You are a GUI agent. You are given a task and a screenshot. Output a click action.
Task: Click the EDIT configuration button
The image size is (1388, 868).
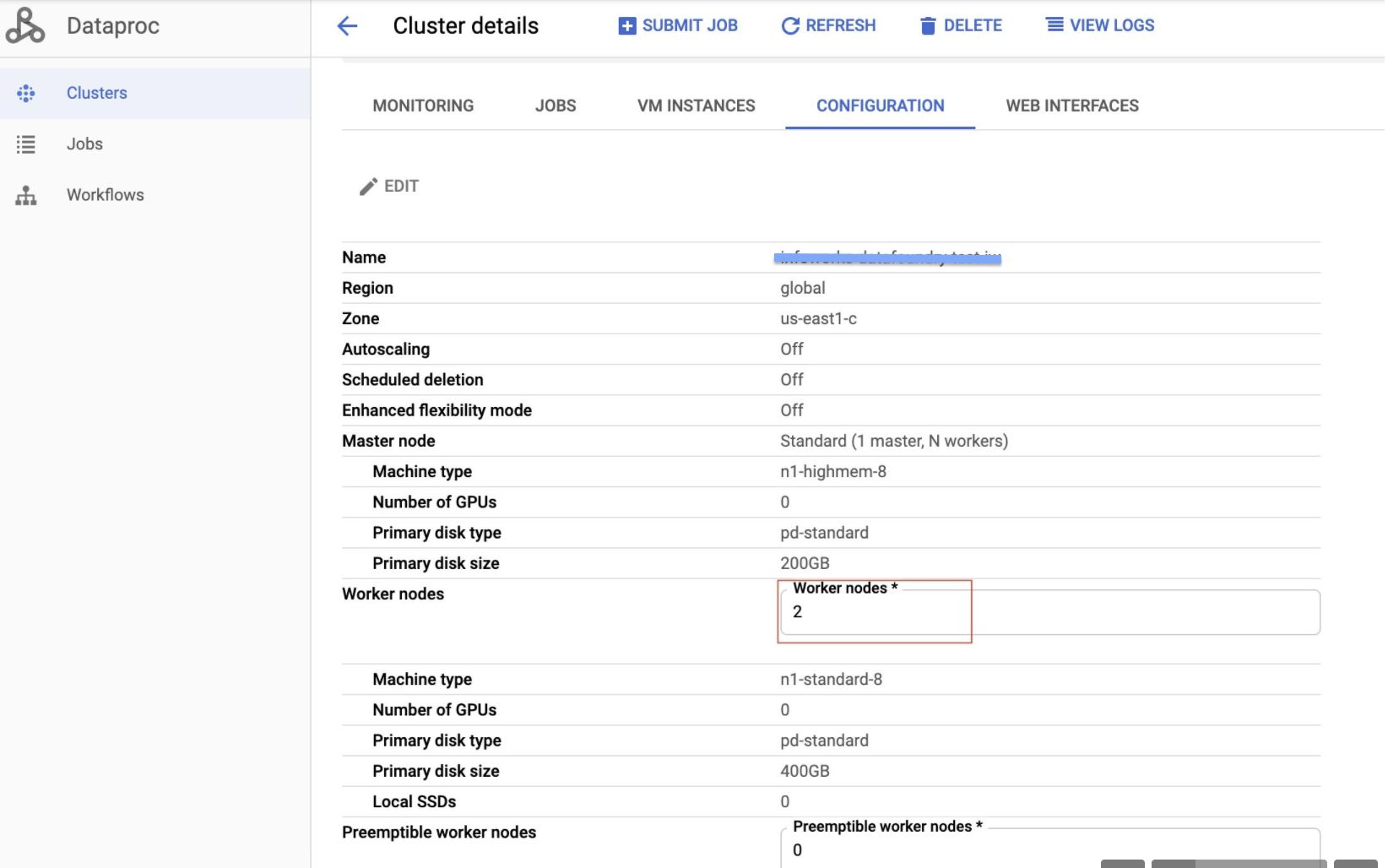389,187
